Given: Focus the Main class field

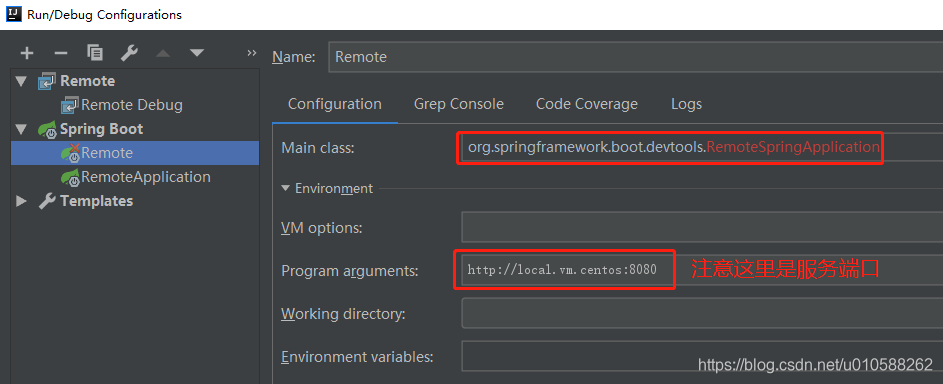Looking at the screenshot, I should tap(702, 147).
